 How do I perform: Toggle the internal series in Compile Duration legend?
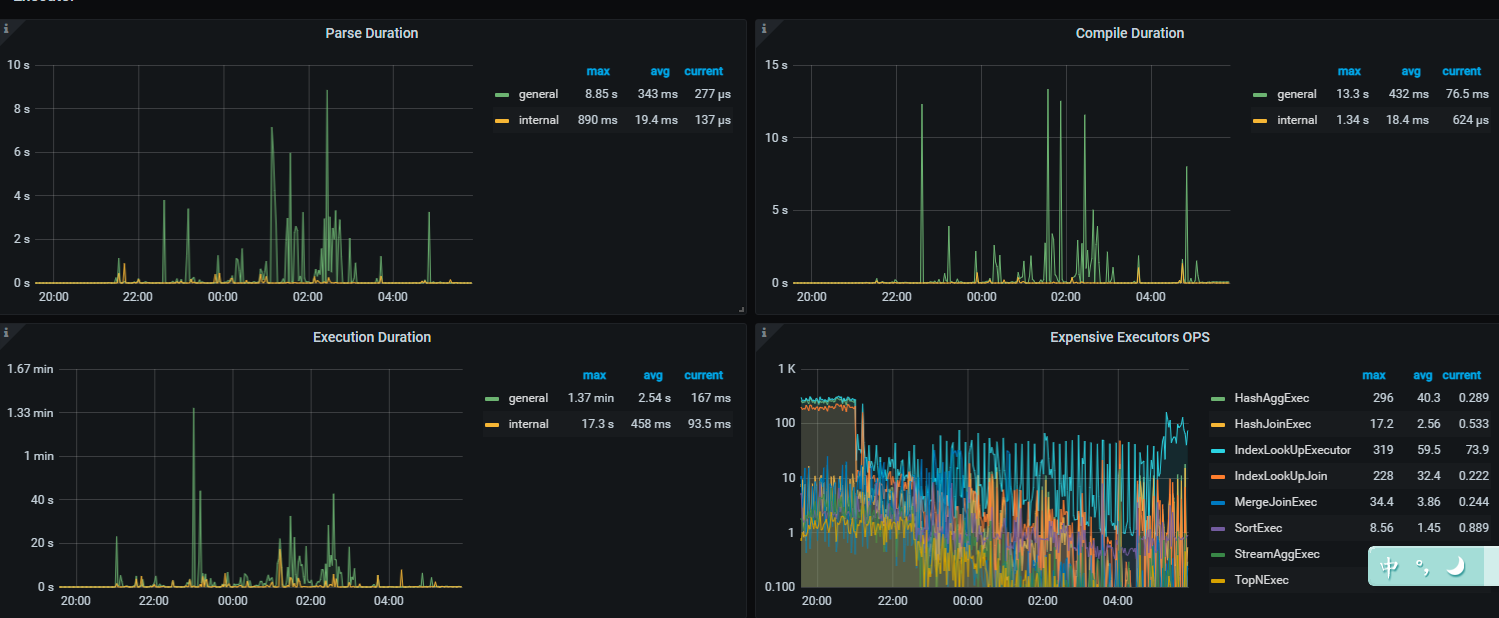[1296, 120]
